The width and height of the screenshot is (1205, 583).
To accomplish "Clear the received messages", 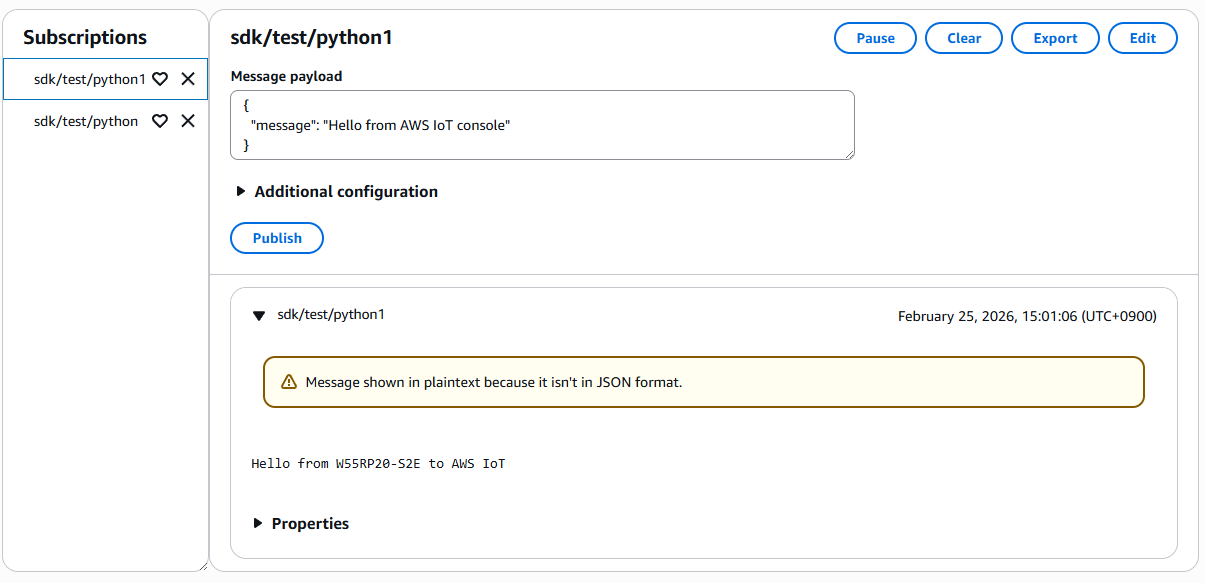I will (x=964, y=38).
